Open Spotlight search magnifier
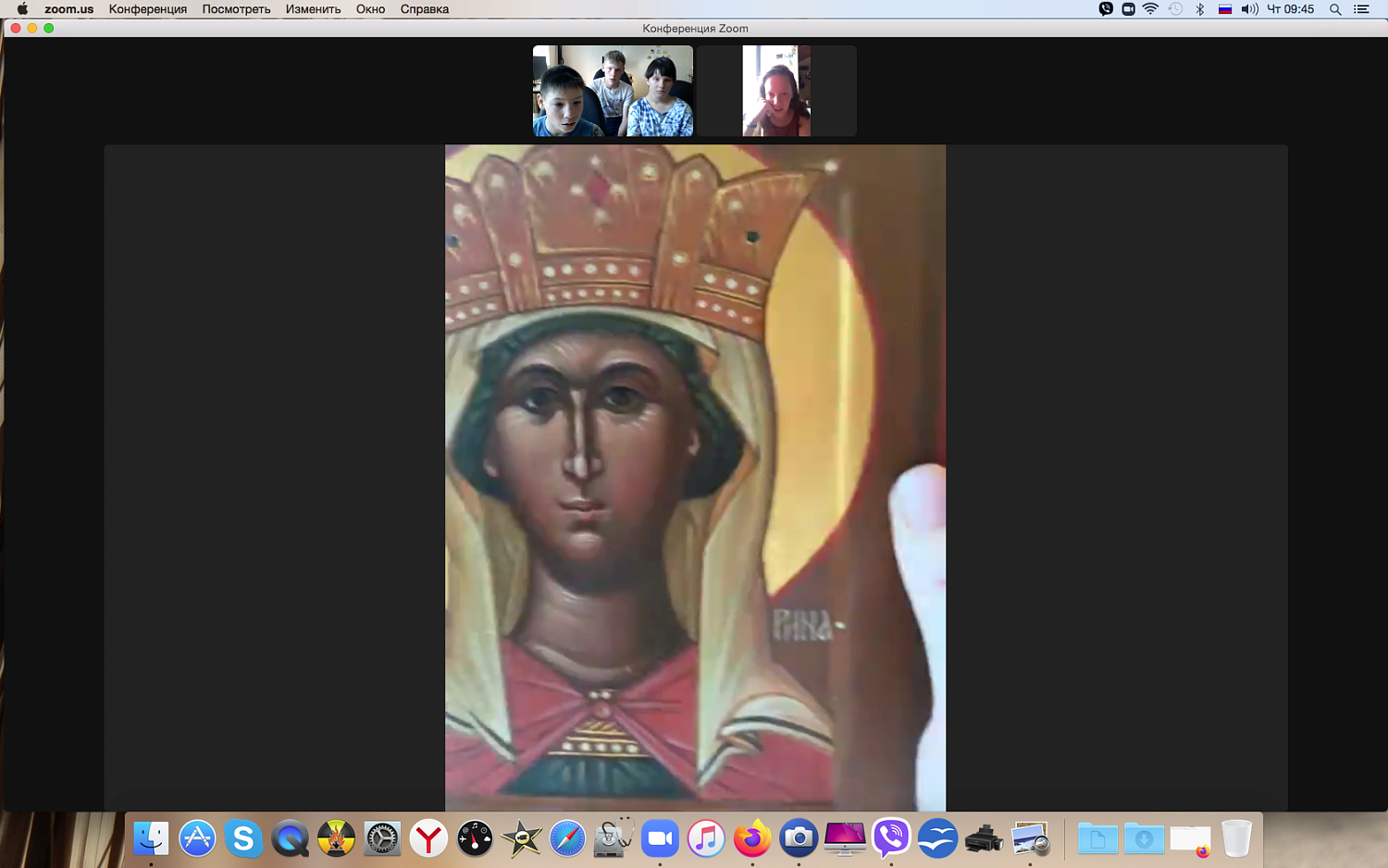1388x868 pixels. coord(1335,9)
